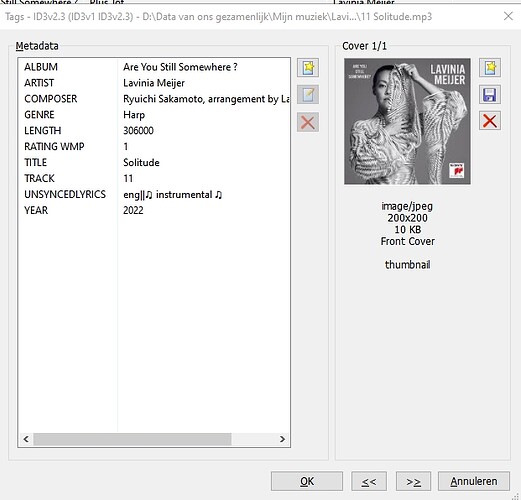
Task: Go to next file with >> button
Action: (x=413, y=481)
